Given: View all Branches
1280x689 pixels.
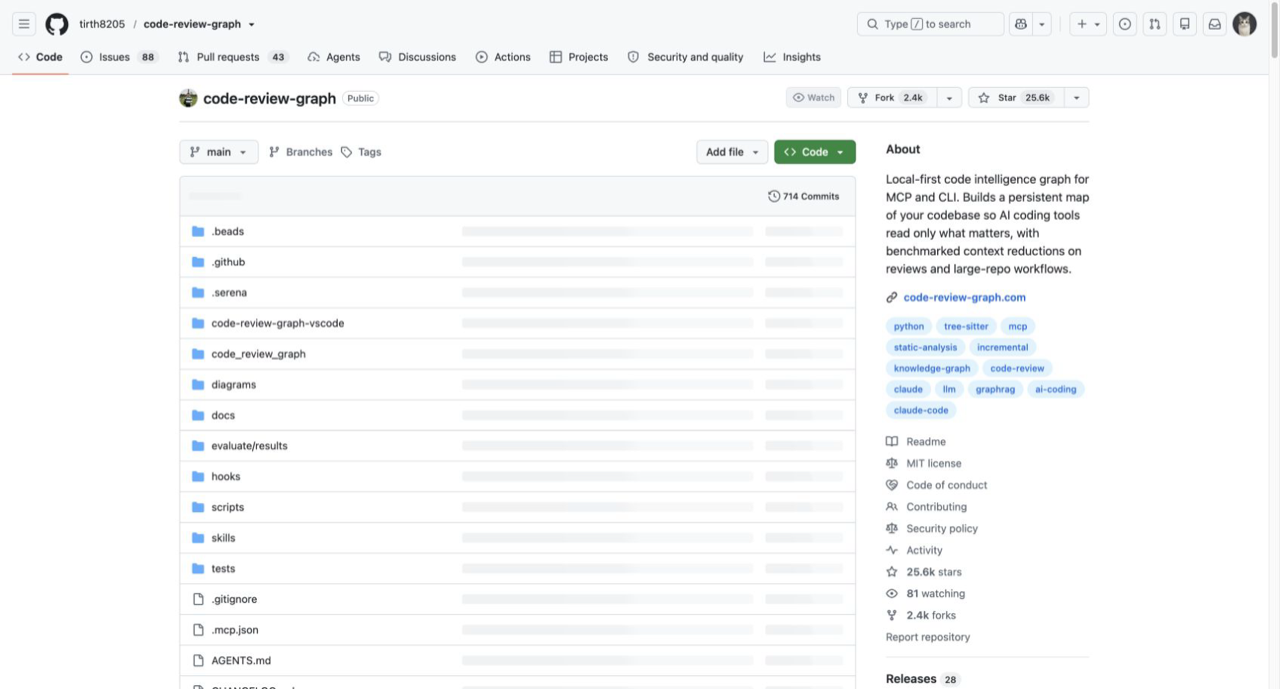Looking at the screenshot, I should [x=300, y=152].
